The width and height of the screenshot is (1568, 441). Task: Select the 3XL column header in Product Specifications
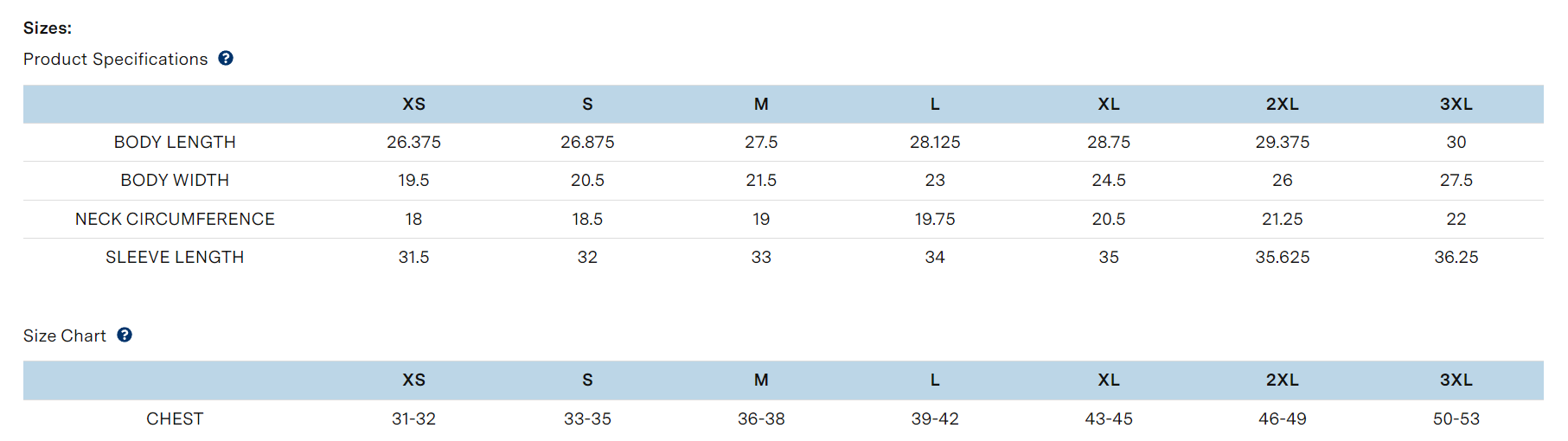click(1456, 104)
